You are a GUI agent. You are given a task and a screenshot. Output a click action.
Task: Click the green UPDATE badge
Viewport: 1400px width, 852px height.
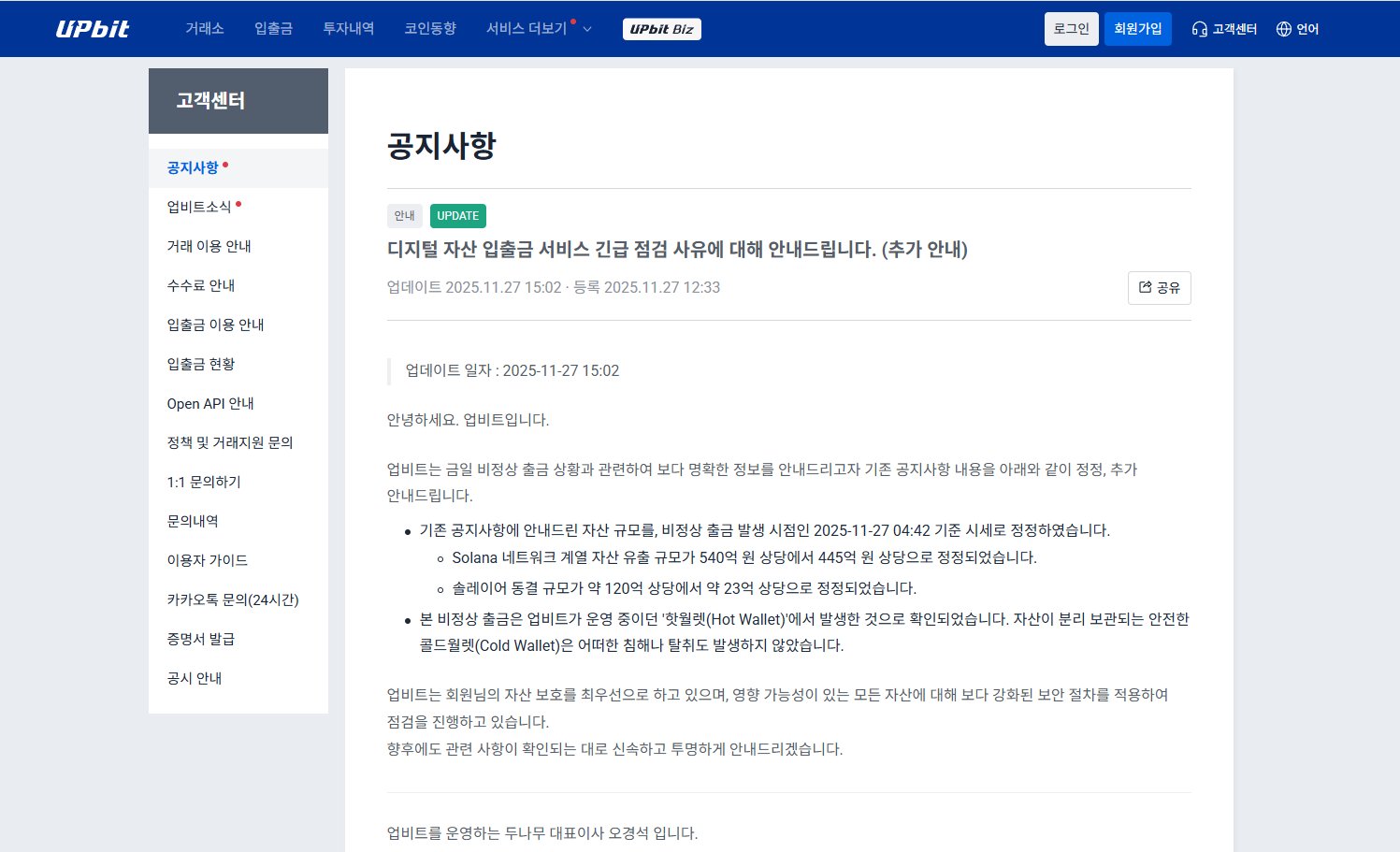tap(457, 216)
